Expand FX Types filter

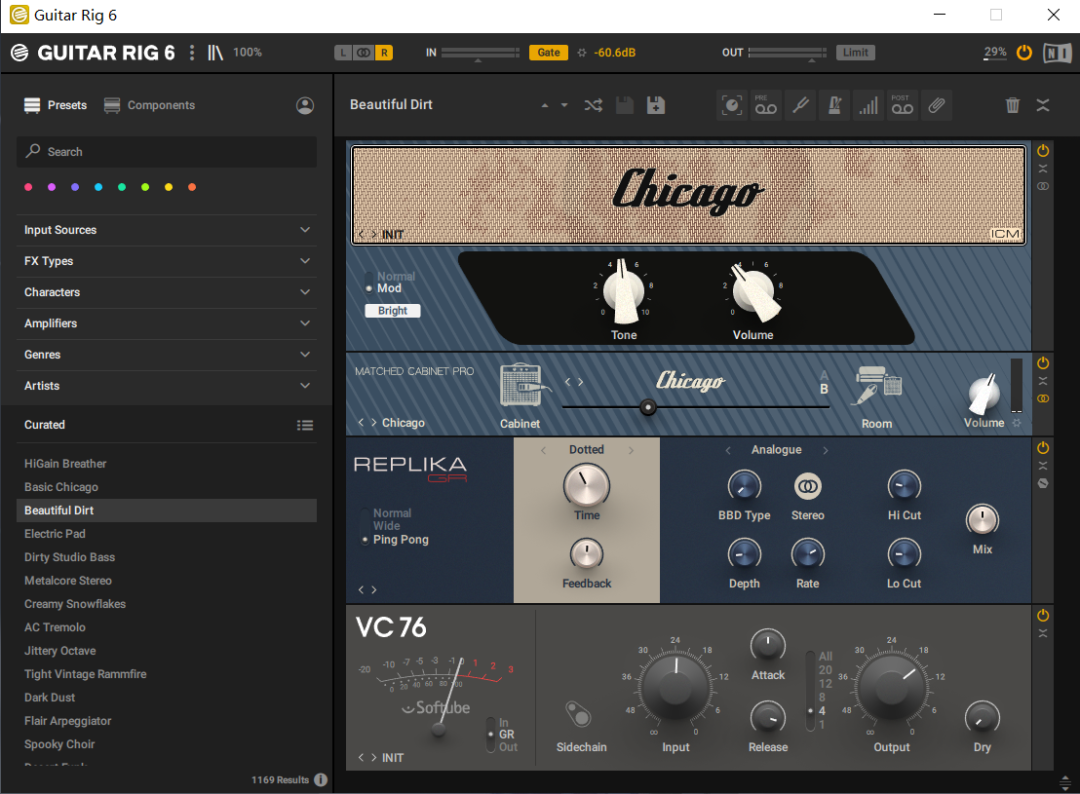point(167,261)
